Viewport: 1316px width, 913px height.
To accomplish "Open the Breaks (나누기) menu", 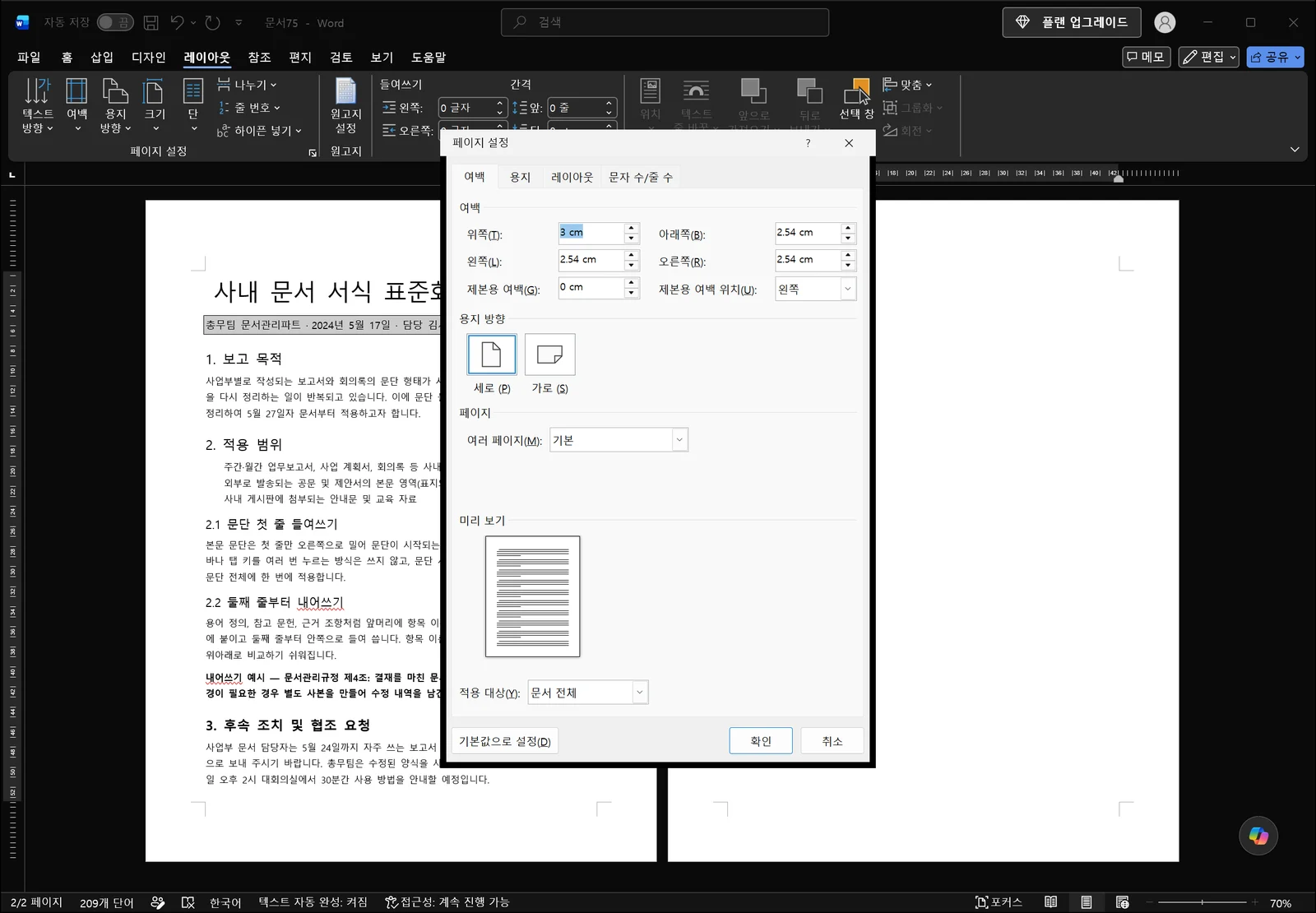I will coord(247,85).
